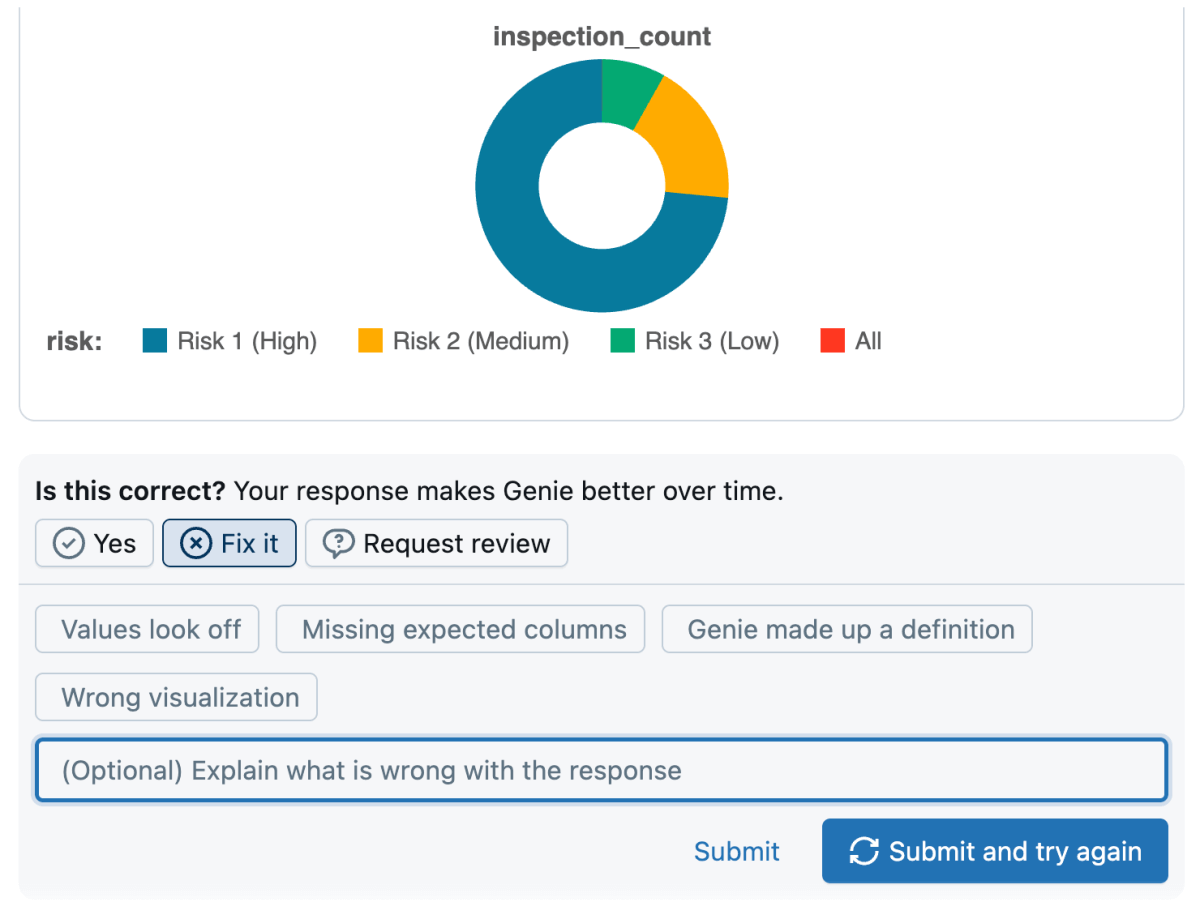Toggle the Values look off chip
The height and width of the screenshot is (919, 1200).
[148, 630]
